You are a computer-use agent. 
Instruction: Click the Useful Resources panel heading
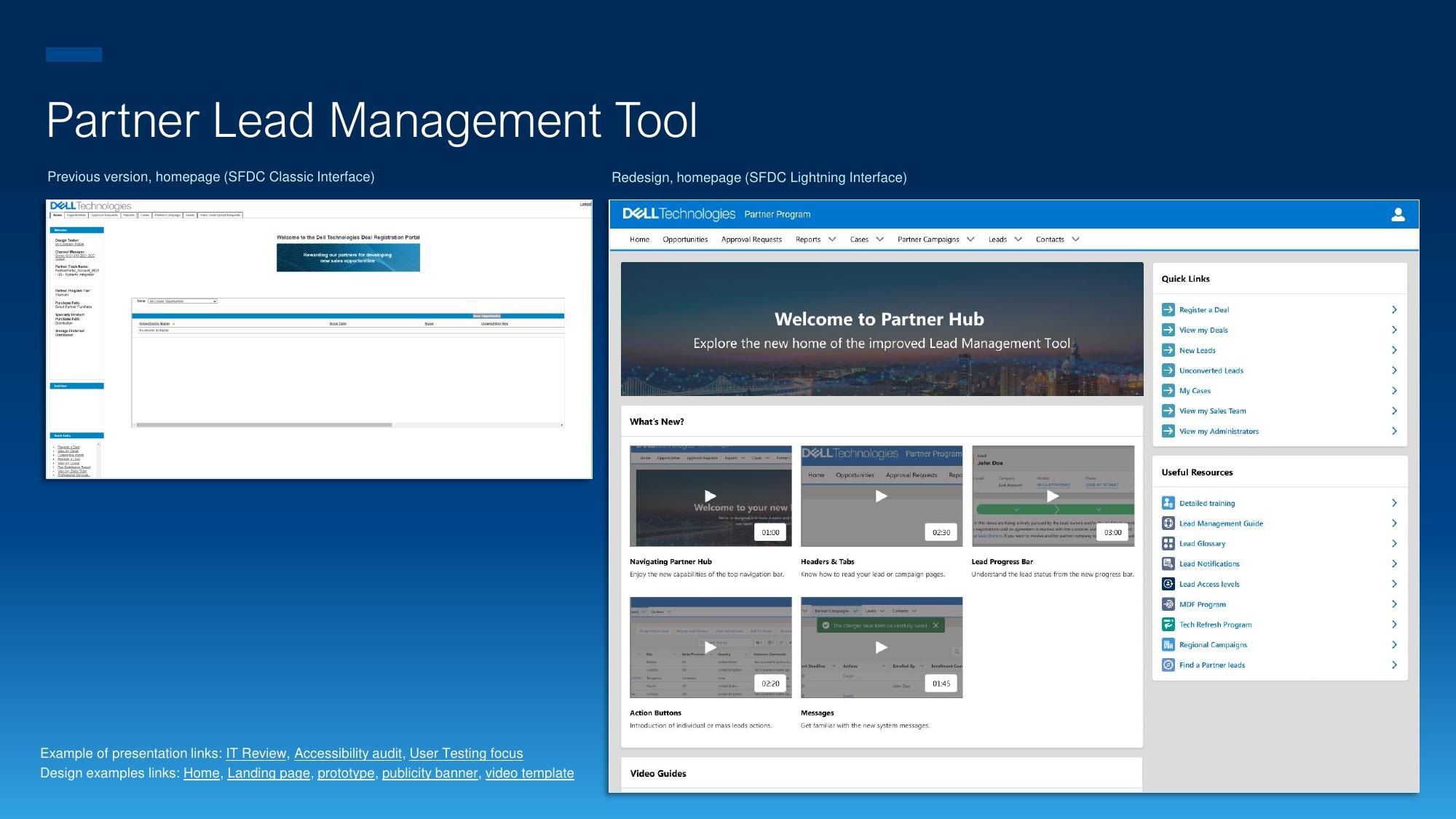point(1197,472)
